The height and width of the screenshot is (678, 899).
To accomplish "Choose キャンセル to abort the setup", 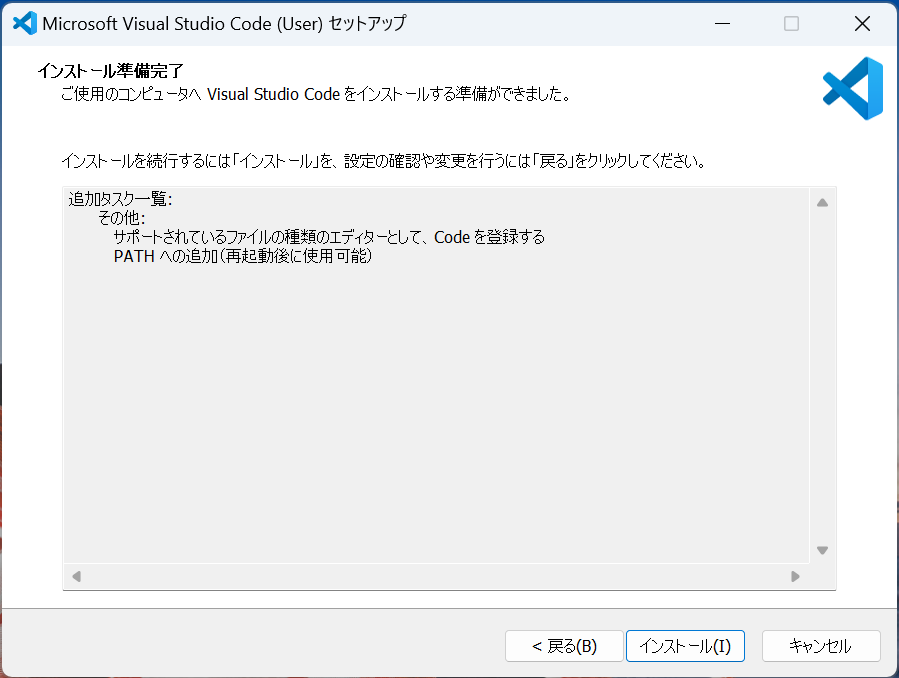I will [x=820, y=646].
